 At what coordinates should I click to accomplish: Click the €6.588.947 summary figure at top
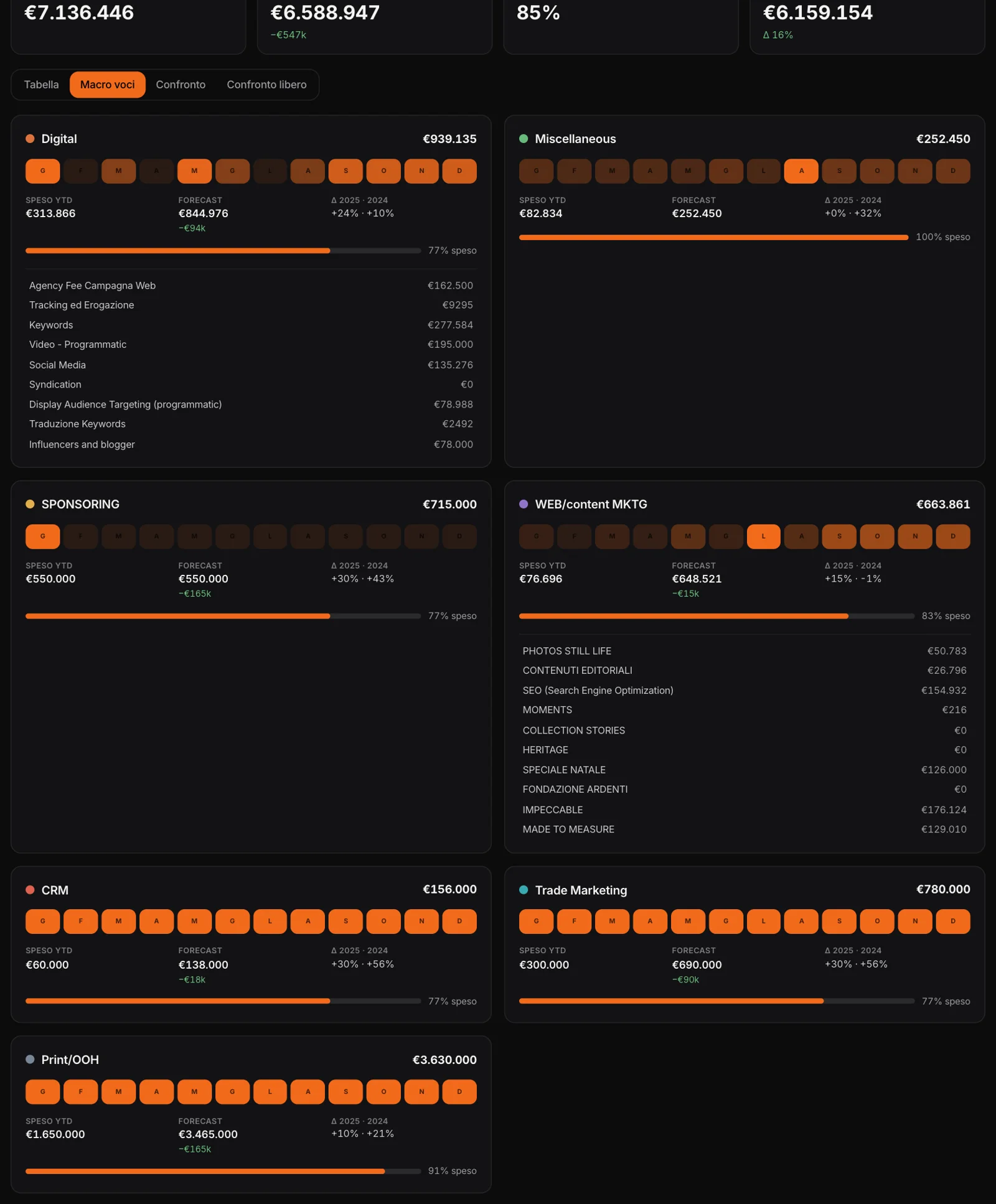[x=325, y=12]
